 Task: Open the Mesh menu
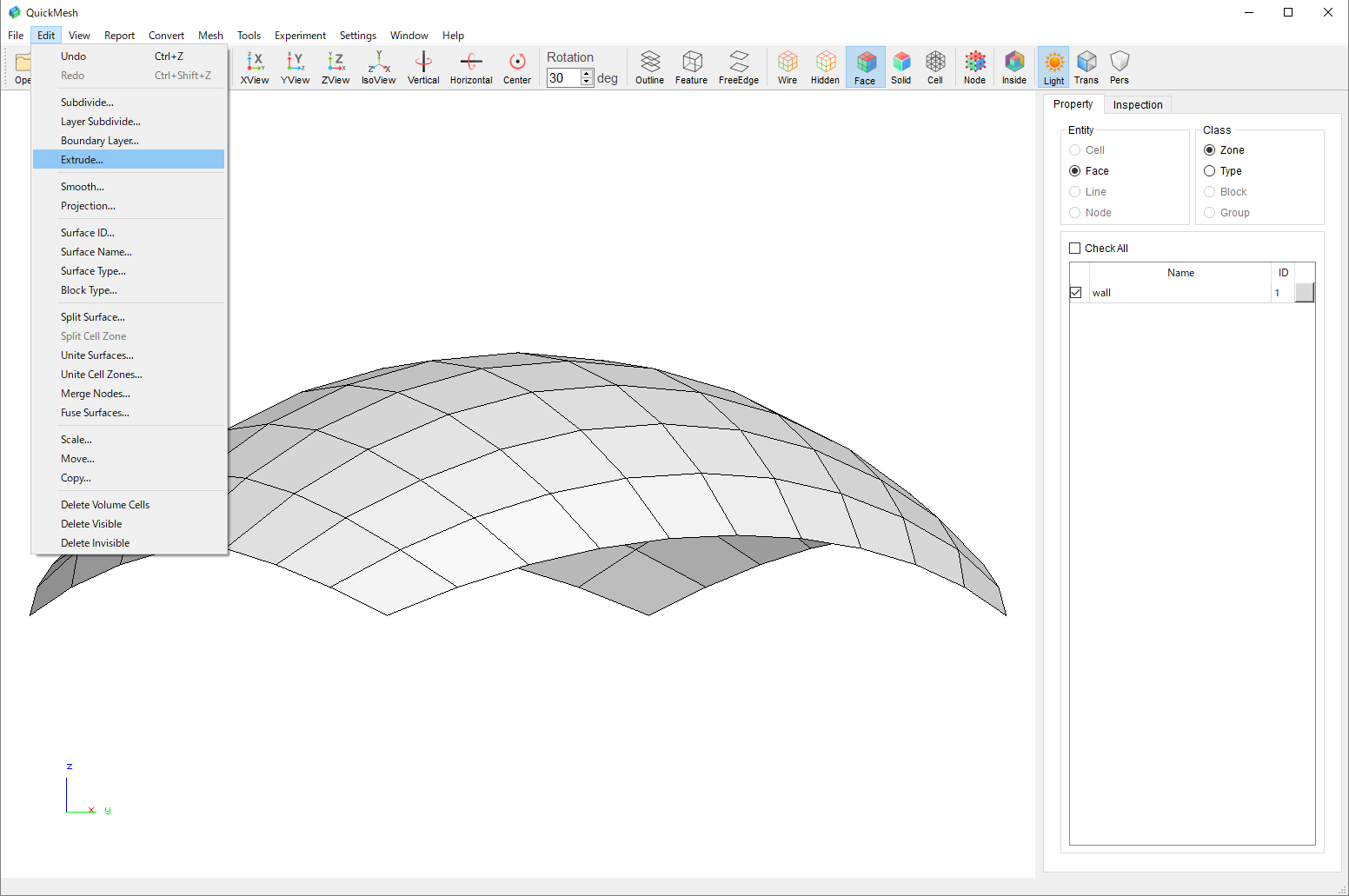(210, 36)
